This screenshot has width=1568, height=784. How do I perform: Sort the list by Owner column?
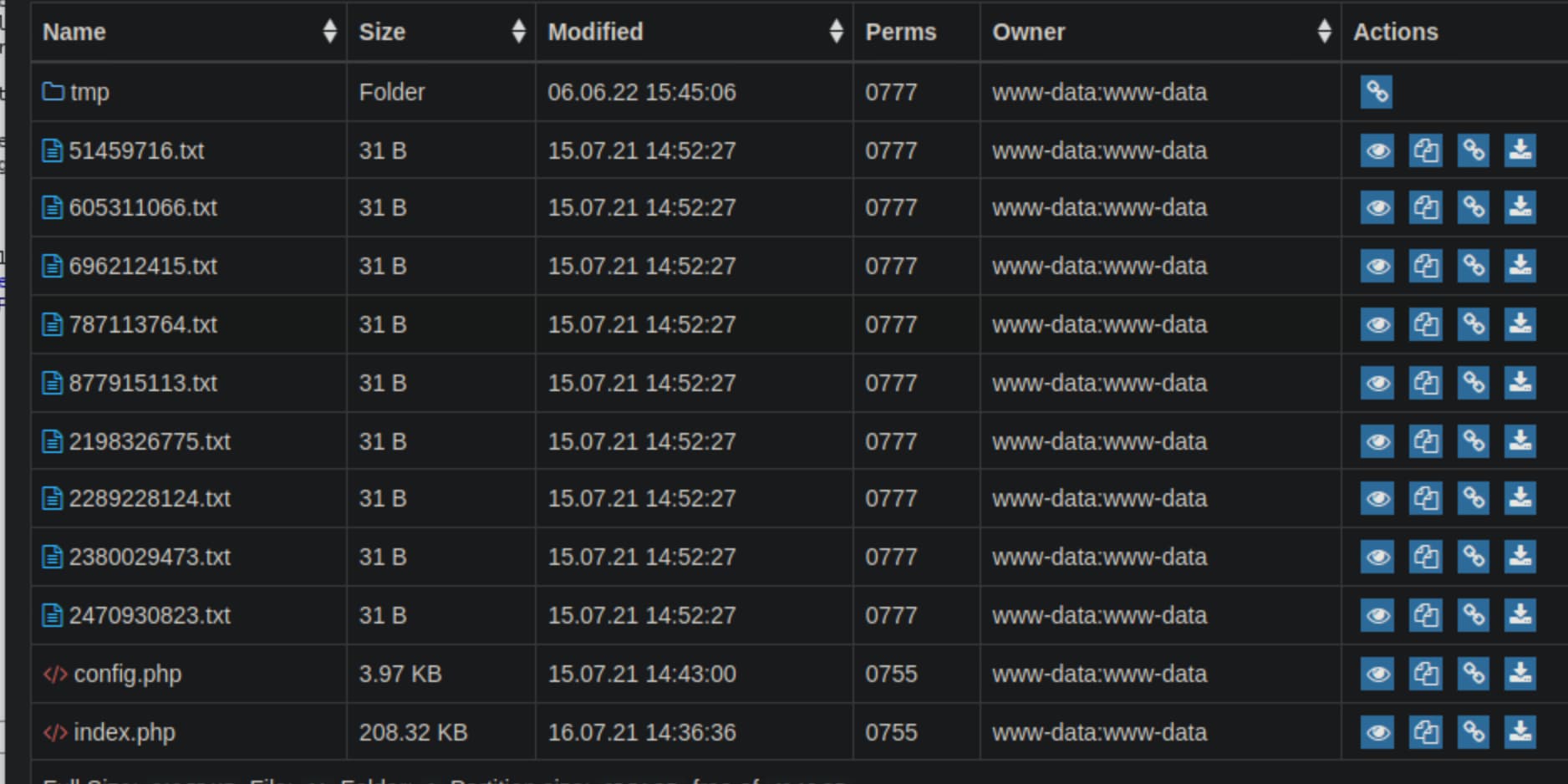pyautogui.click(x=1324, y=32)
